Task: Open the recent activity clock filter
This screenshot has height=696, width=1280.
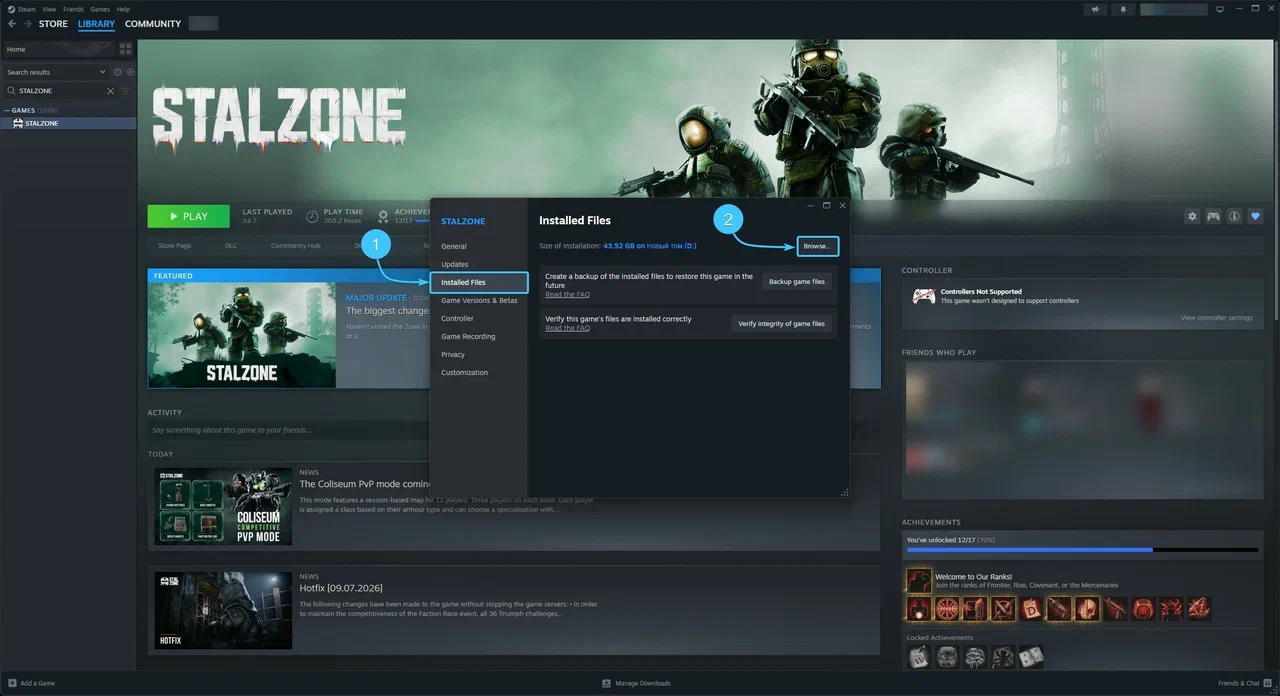Action: [x=117, y=72]
